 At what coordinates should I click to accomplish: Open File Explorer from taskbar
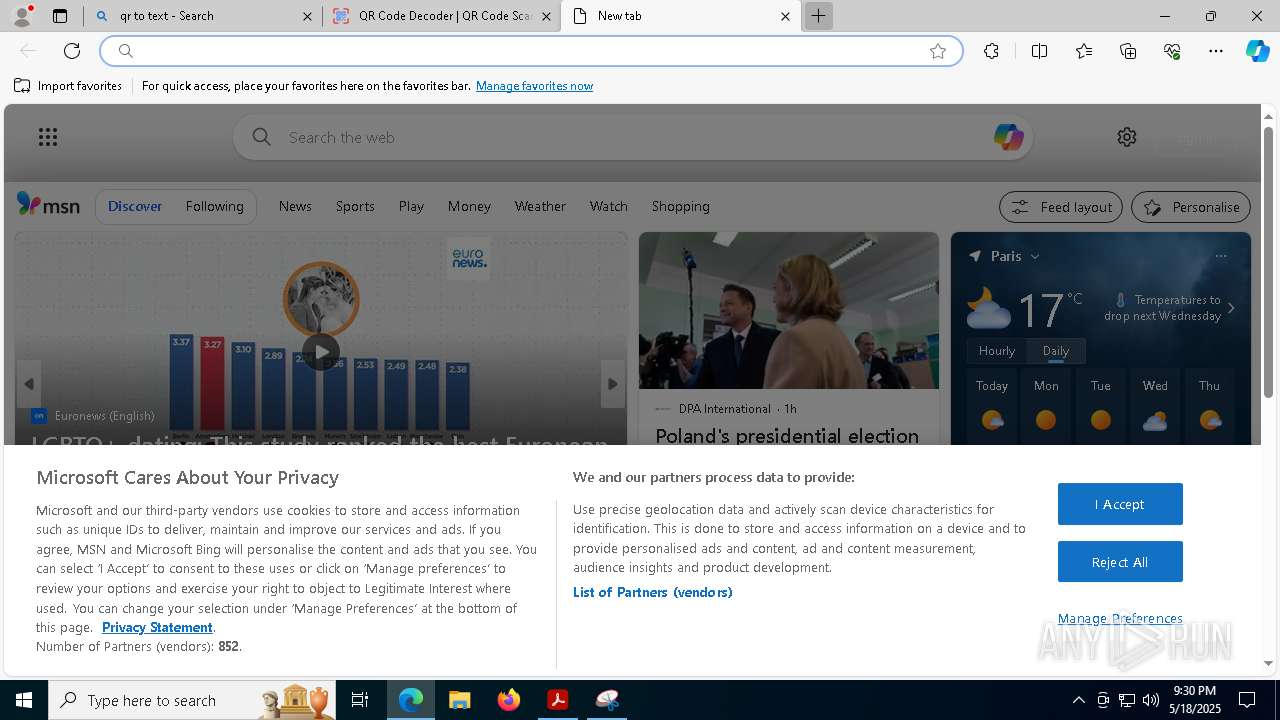click(x=459, y=700)
